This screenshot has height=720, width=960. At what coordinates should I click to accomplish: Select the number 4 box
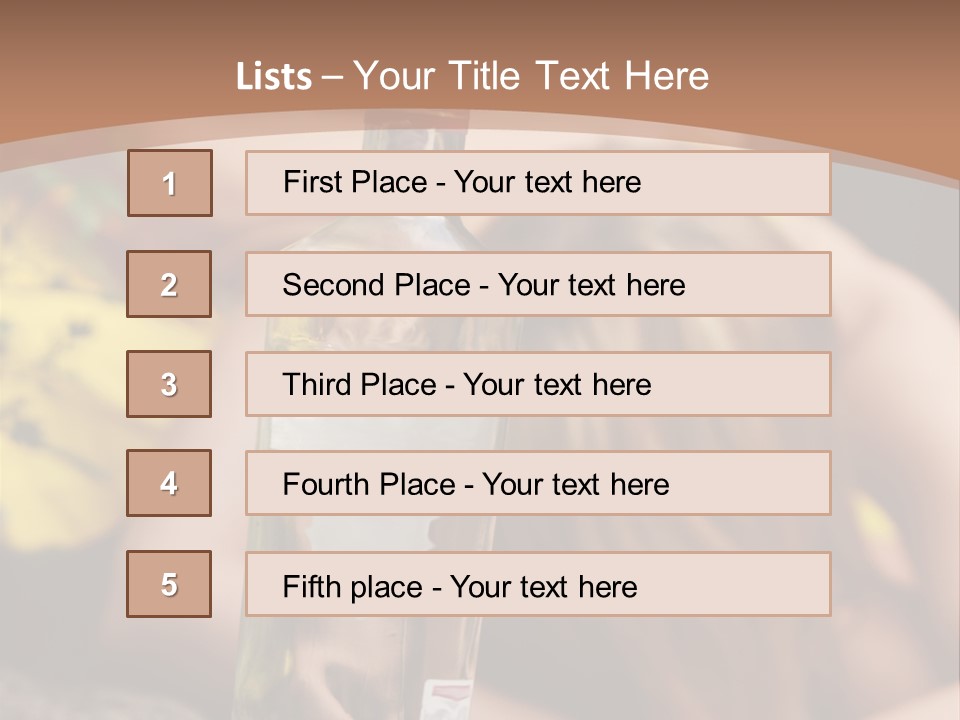(x=169, y=483)
